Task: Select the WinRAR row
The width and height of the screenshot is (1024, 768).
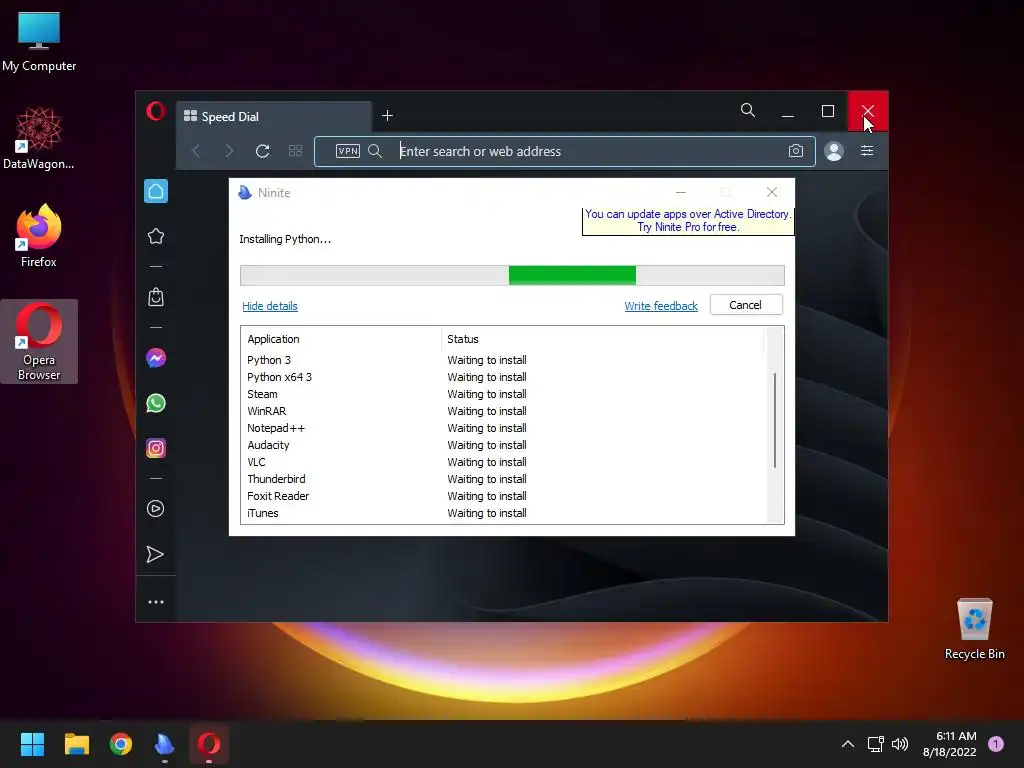Action: [503, 411]
